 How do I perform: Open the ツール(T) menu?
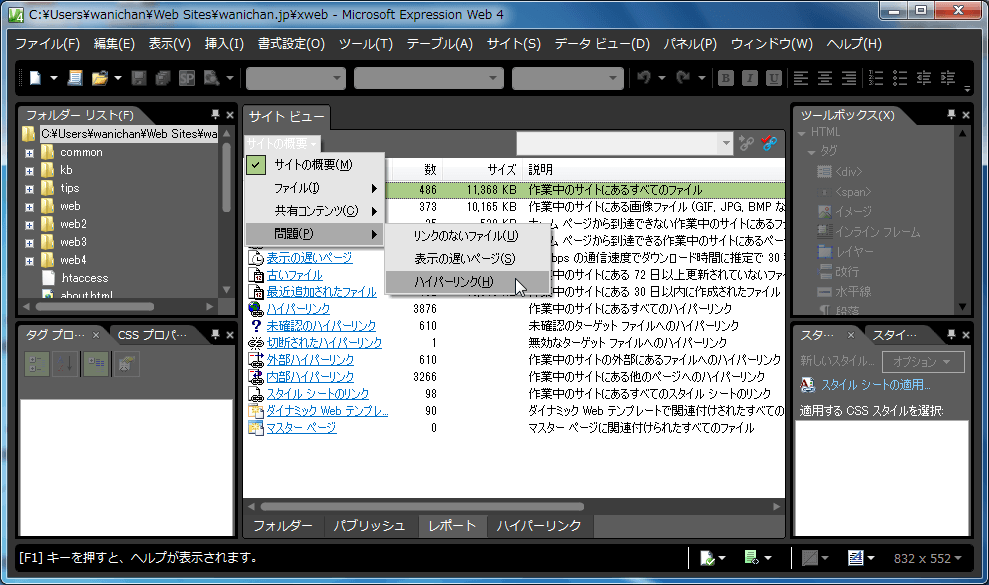(366, 44)
